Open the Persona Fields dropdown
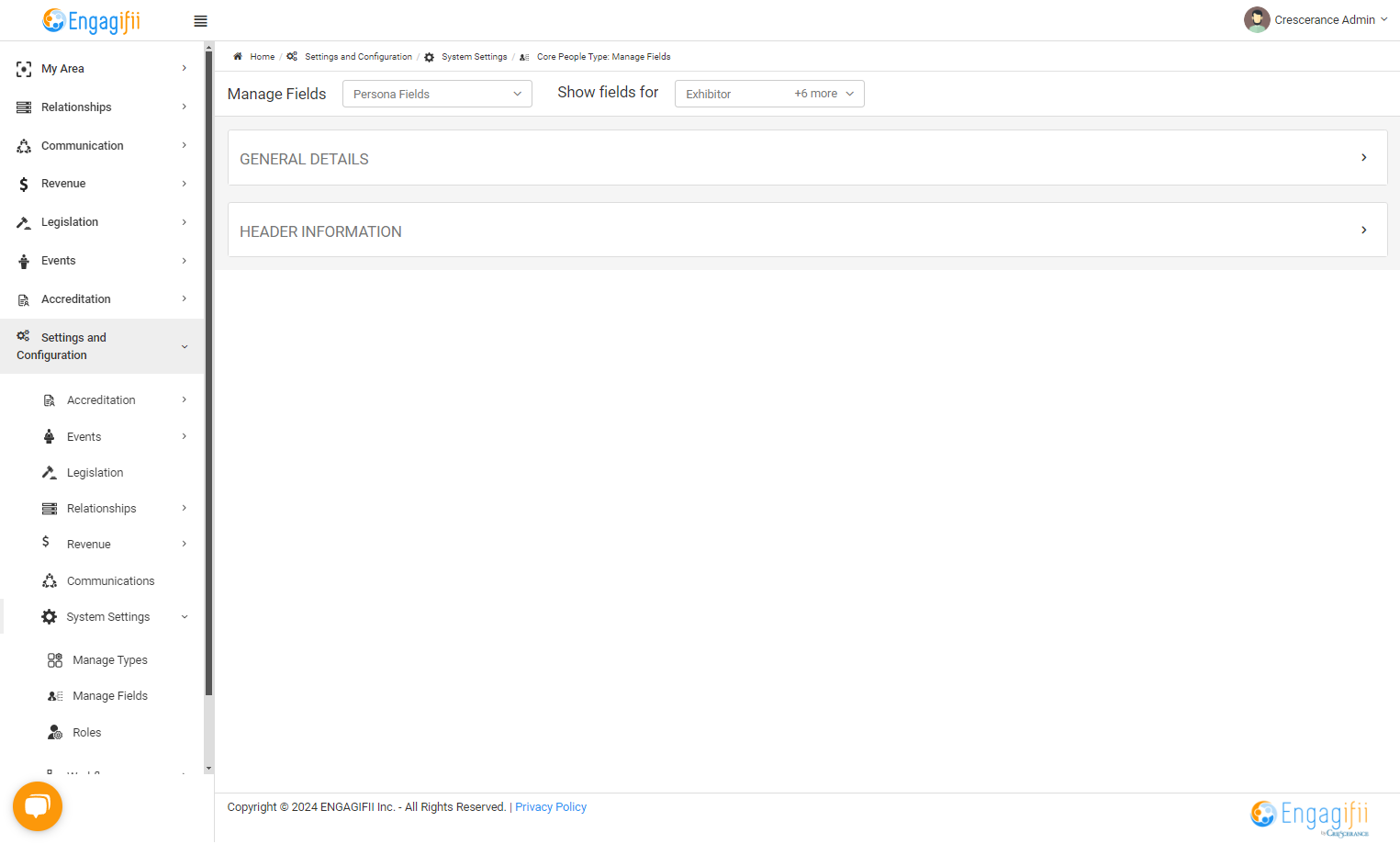The width and height of the screenshot is (1400, 844). [437, 94]
